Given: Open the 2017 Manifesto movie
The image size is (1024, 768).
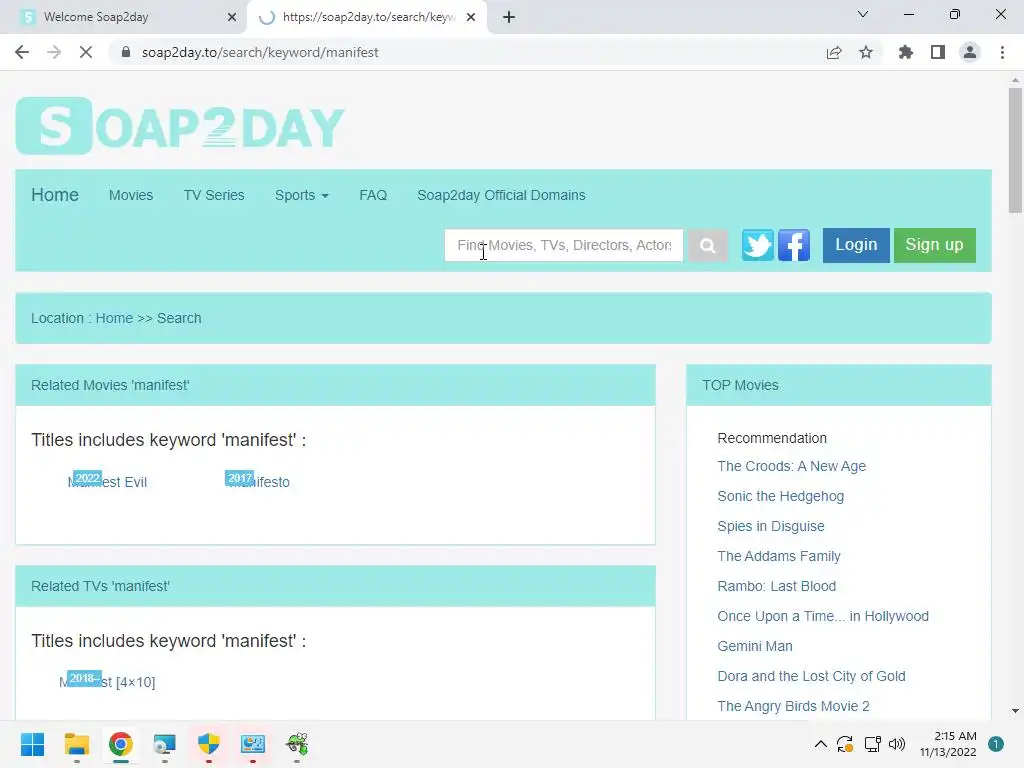Looking at the screenshot, I should pos(257,481).
